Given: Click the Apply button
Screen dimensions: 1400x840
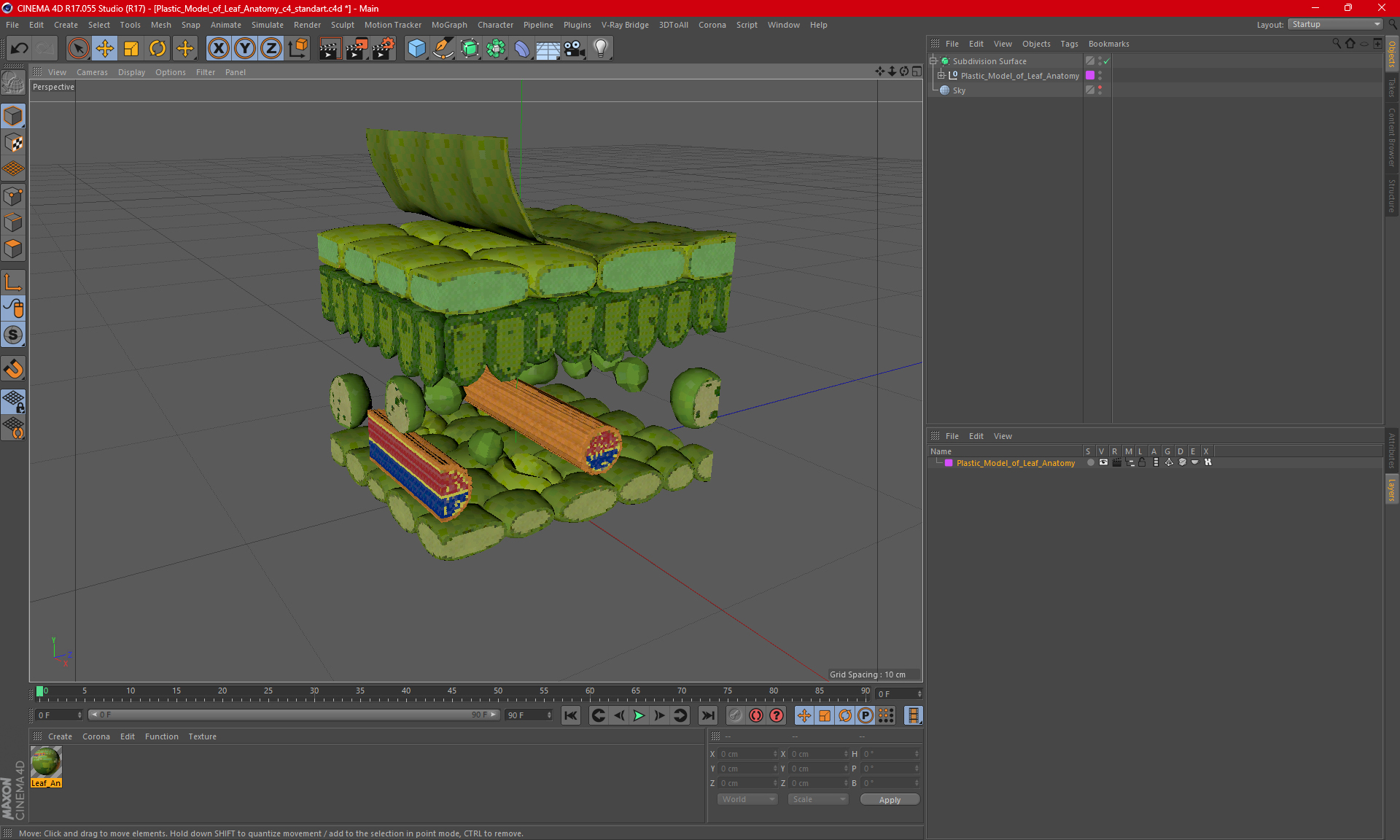Looking at the screenshot, I should [x=890, y=800].
